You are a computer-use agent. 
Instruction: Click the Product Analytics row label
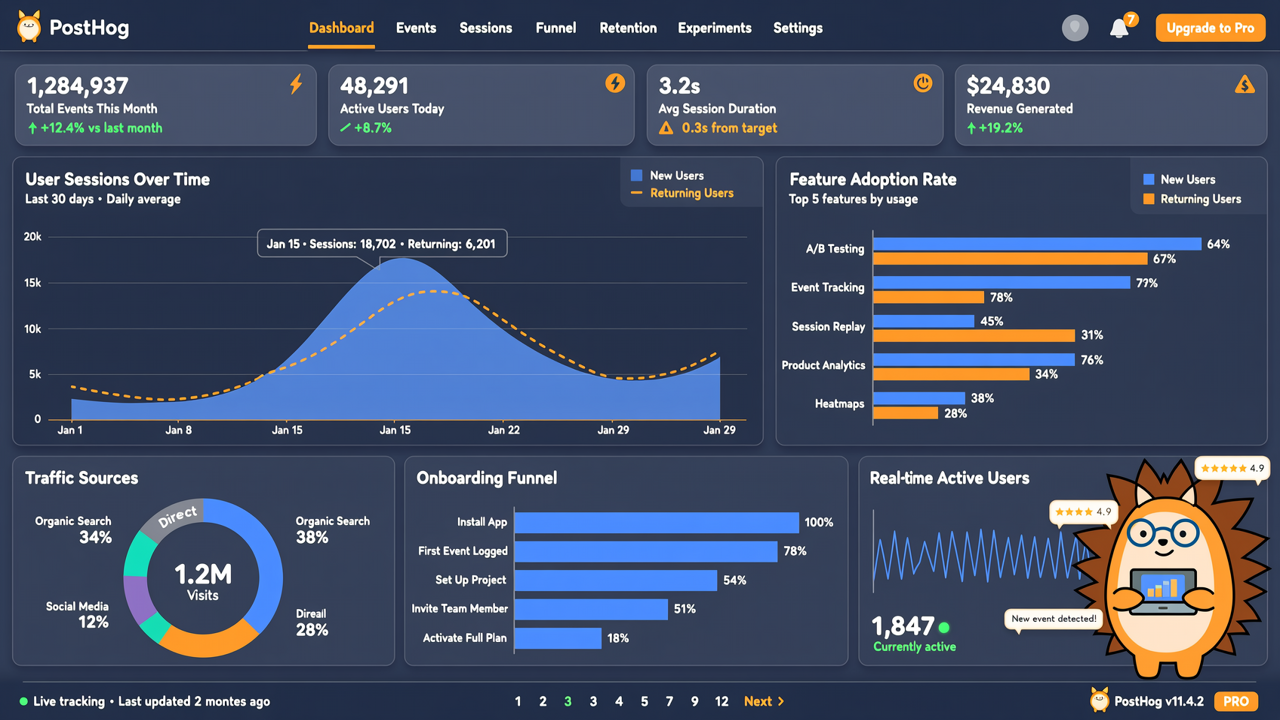(823, 365)
